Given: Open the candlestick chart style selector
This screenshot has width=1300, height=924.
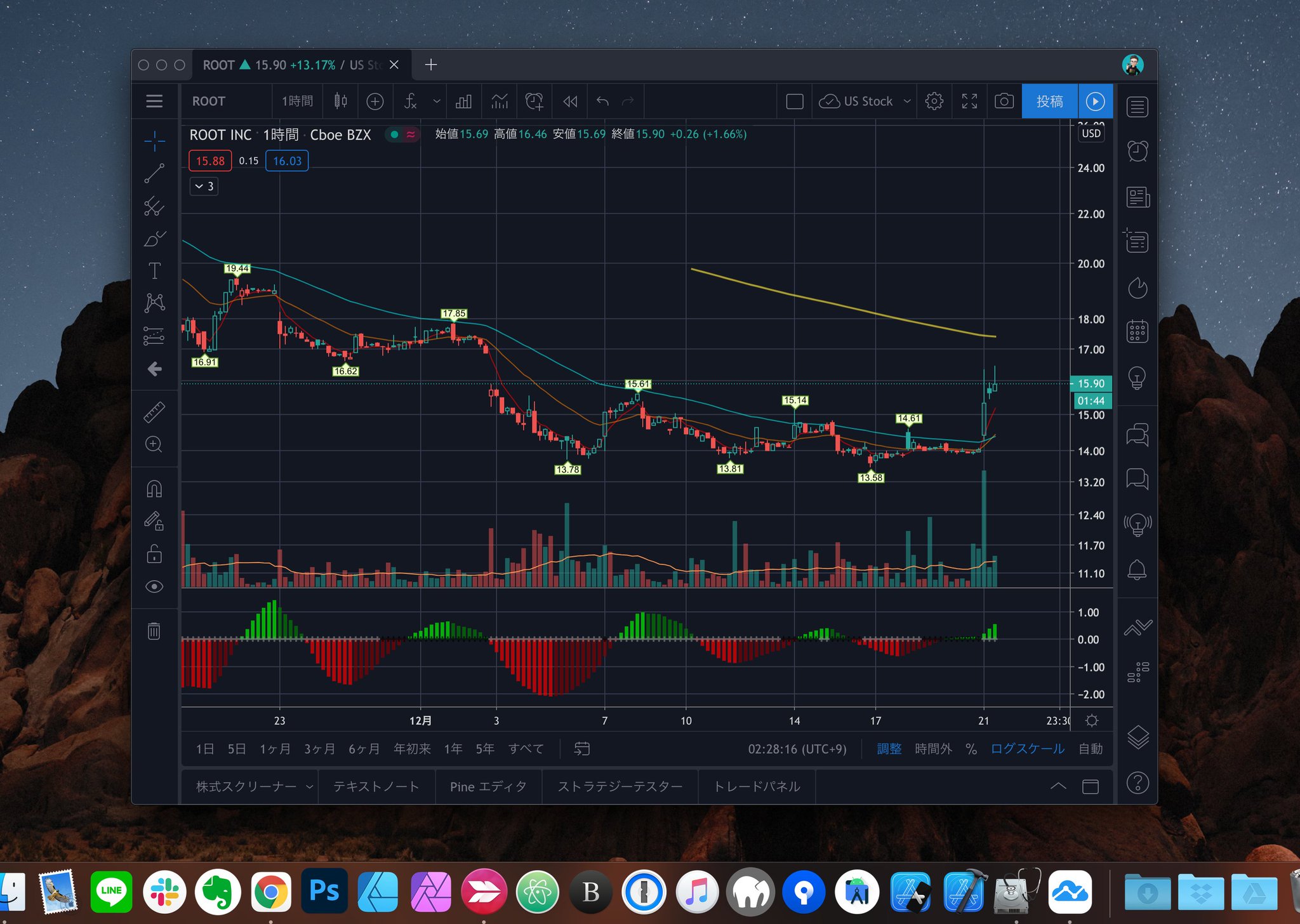Looking at the screenshot, I should click(341, 102).
